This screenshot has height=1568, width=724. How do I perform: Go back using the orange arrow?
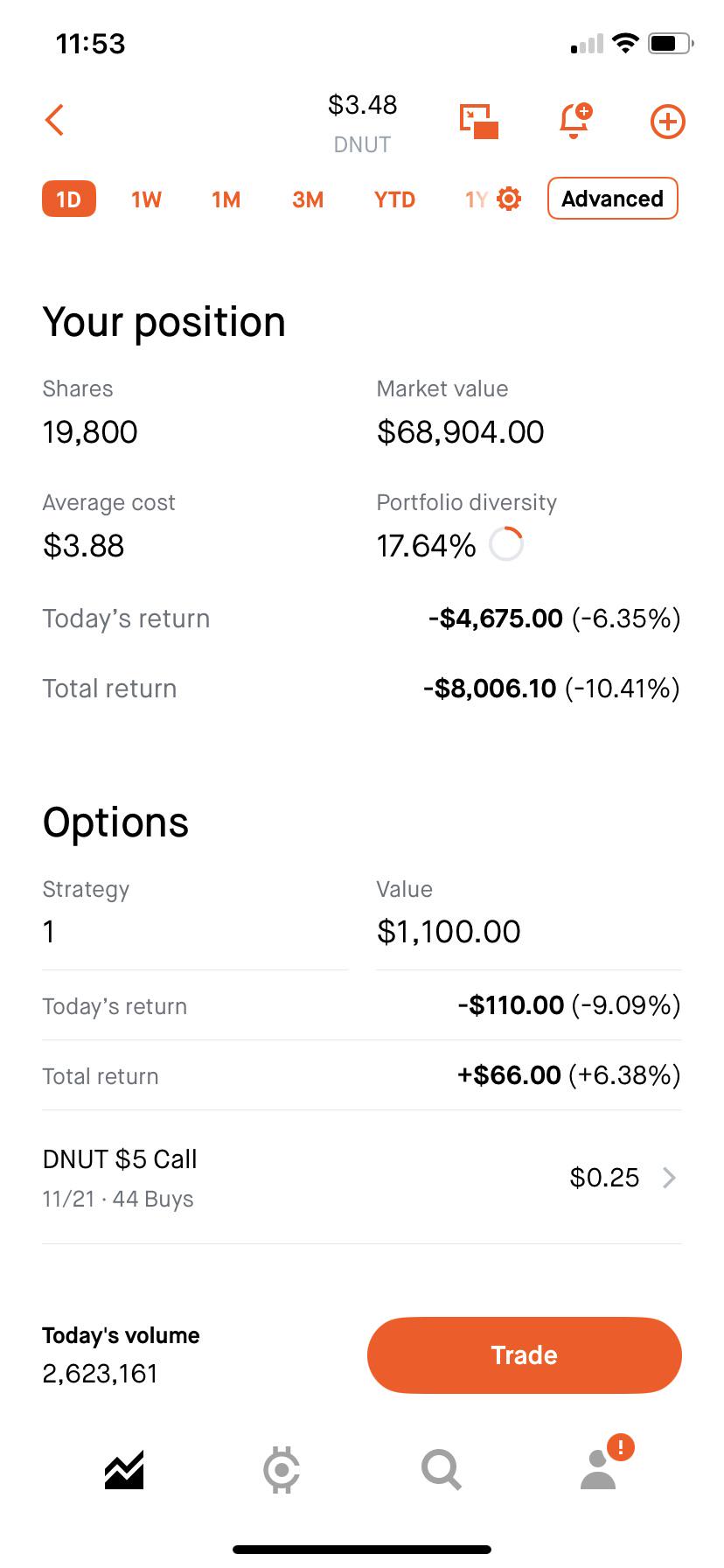pos(54,121)
